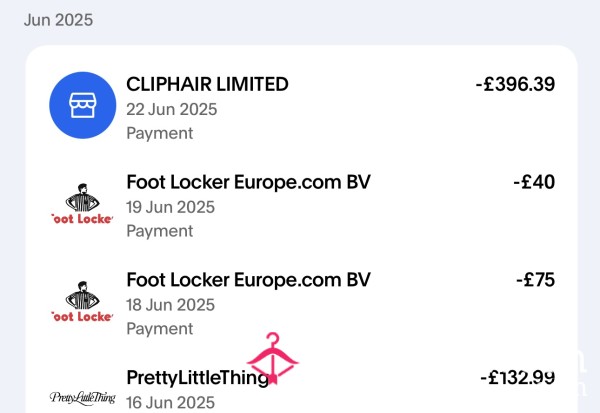This screenshot has width=600, height=413.
Task: Open the Foot Locker Europe.com BV 19 Jun payment
Action: tap(302, 203)
